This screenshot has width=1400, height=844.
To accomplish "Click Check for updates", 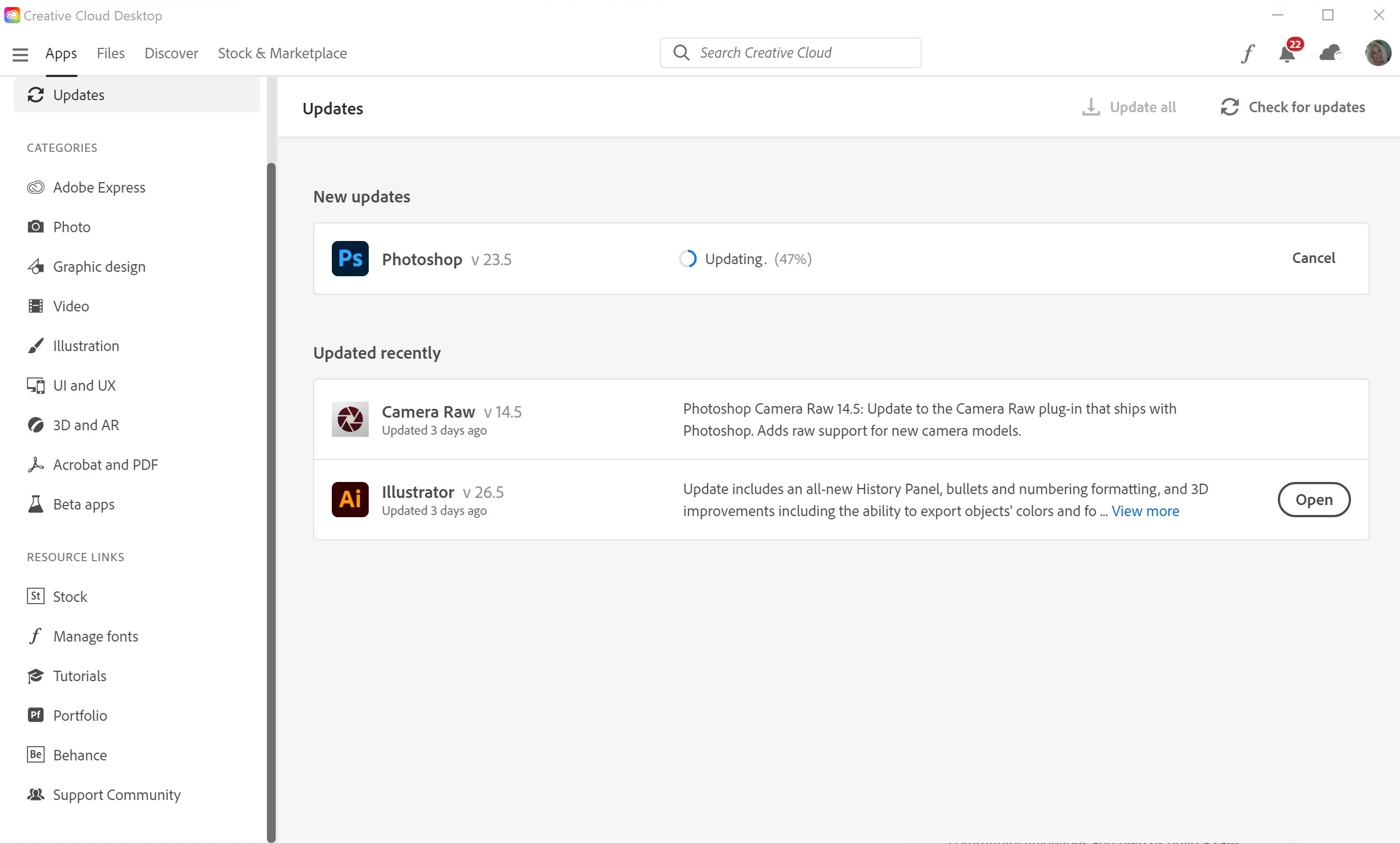I will pos(1293,107).
